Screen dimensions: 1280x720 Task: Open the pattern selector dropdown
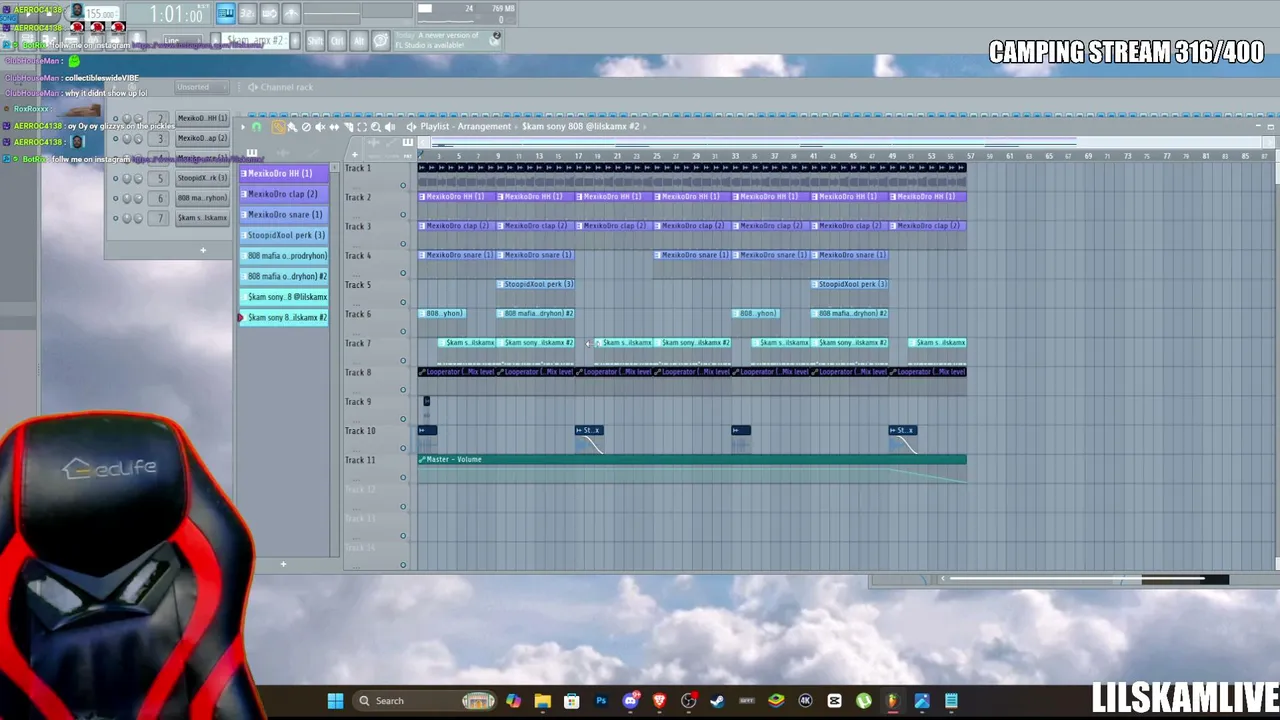254,41
